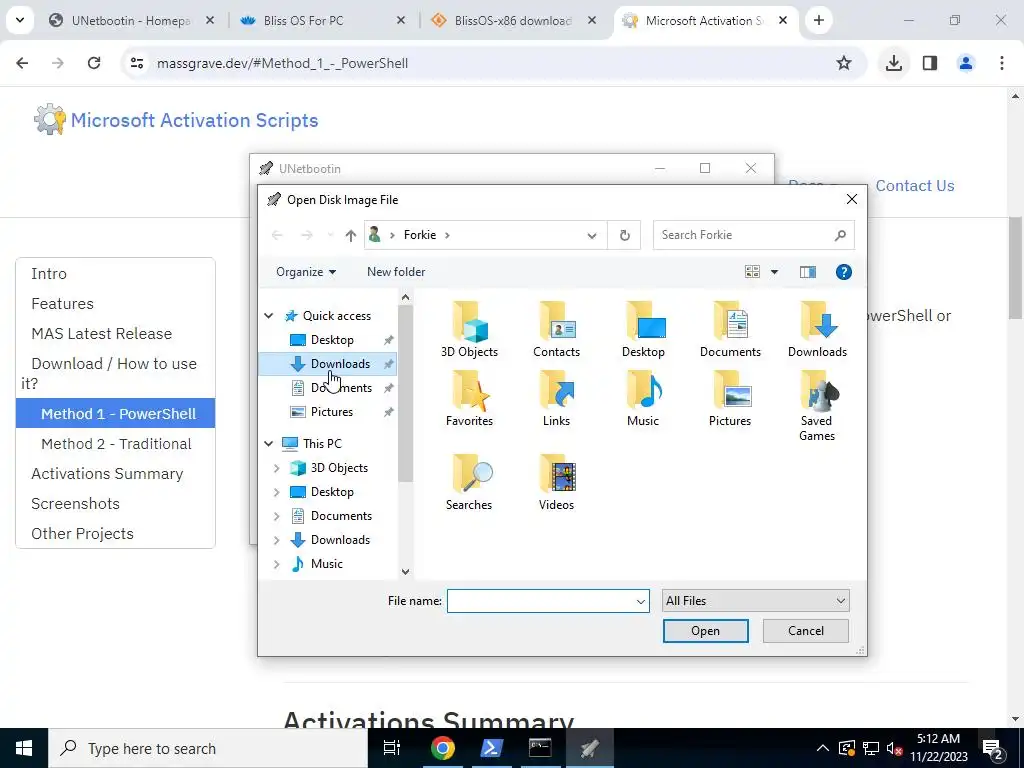The image size is (1024, 768).
Task: Open the All Files type dropdown
Action: (756, 601)
